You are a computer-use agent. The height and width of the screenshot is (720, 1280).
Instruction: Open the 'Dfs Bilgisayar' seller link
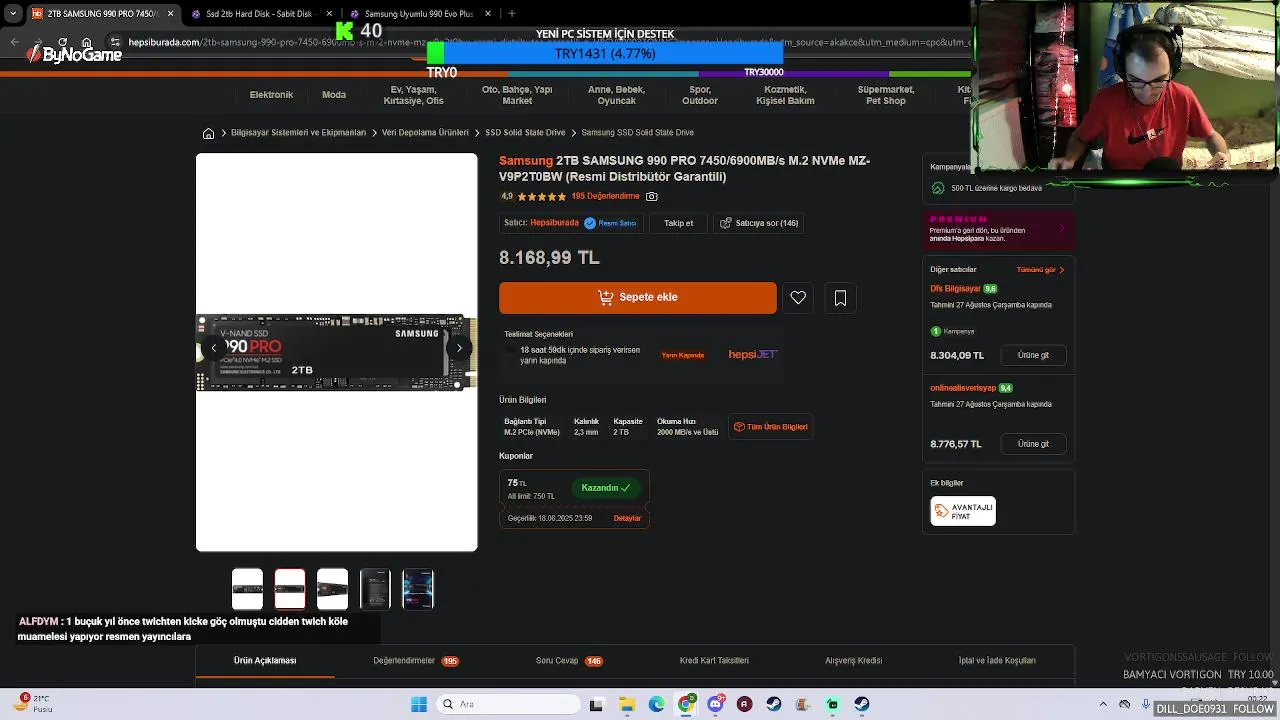tap(955, 289)
